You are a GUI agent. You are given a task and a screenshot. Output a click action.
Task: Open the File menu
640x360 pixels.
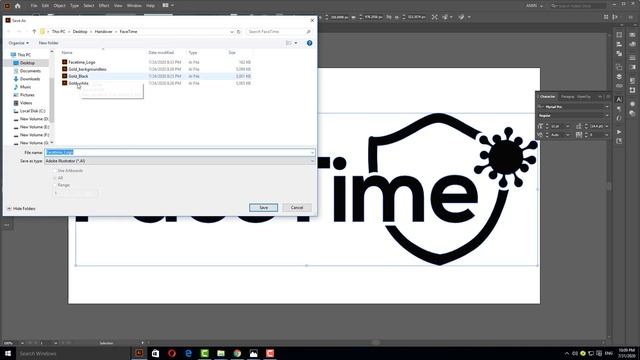(34, 6)
